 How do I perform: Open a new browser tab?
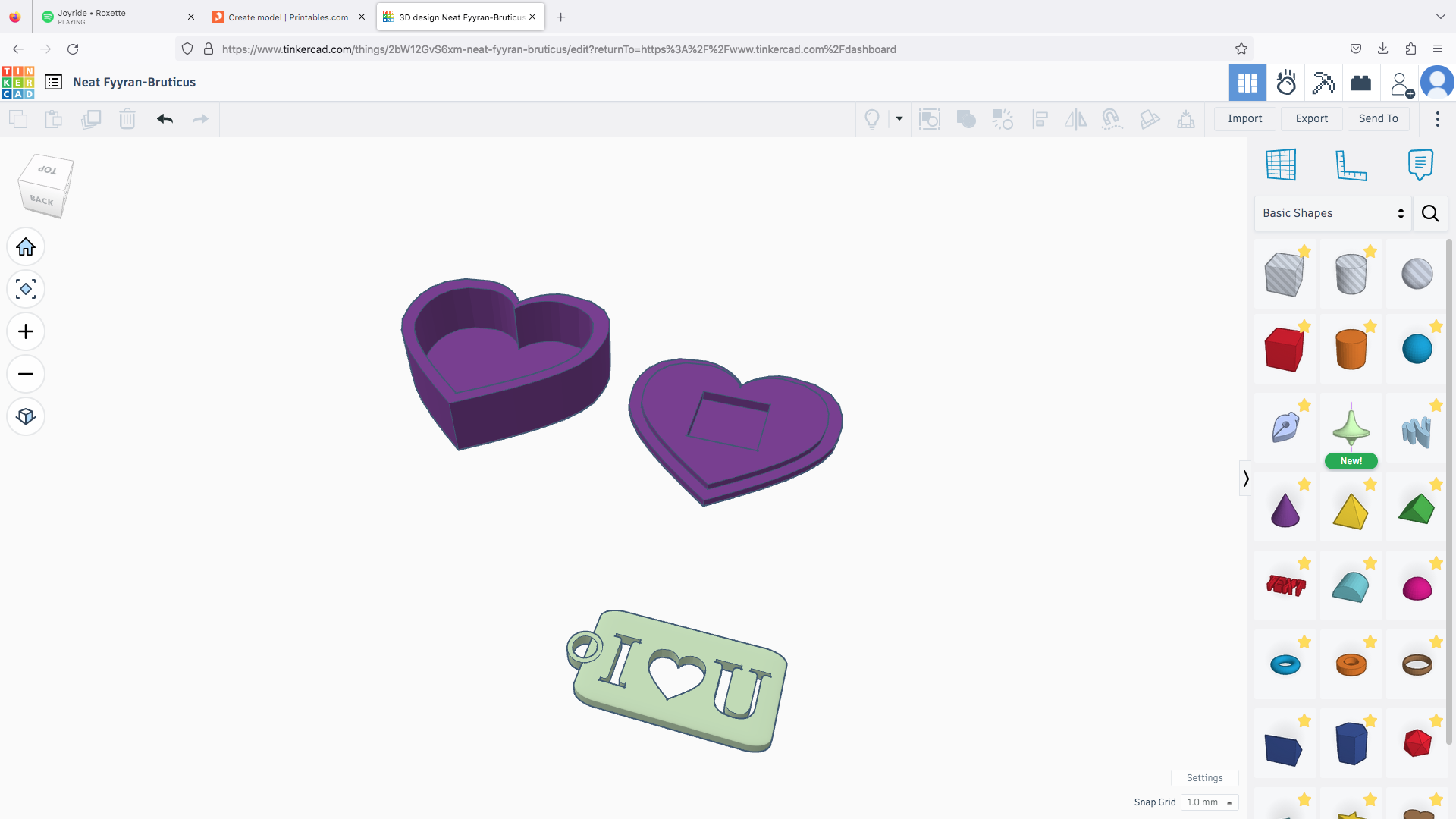561,17
